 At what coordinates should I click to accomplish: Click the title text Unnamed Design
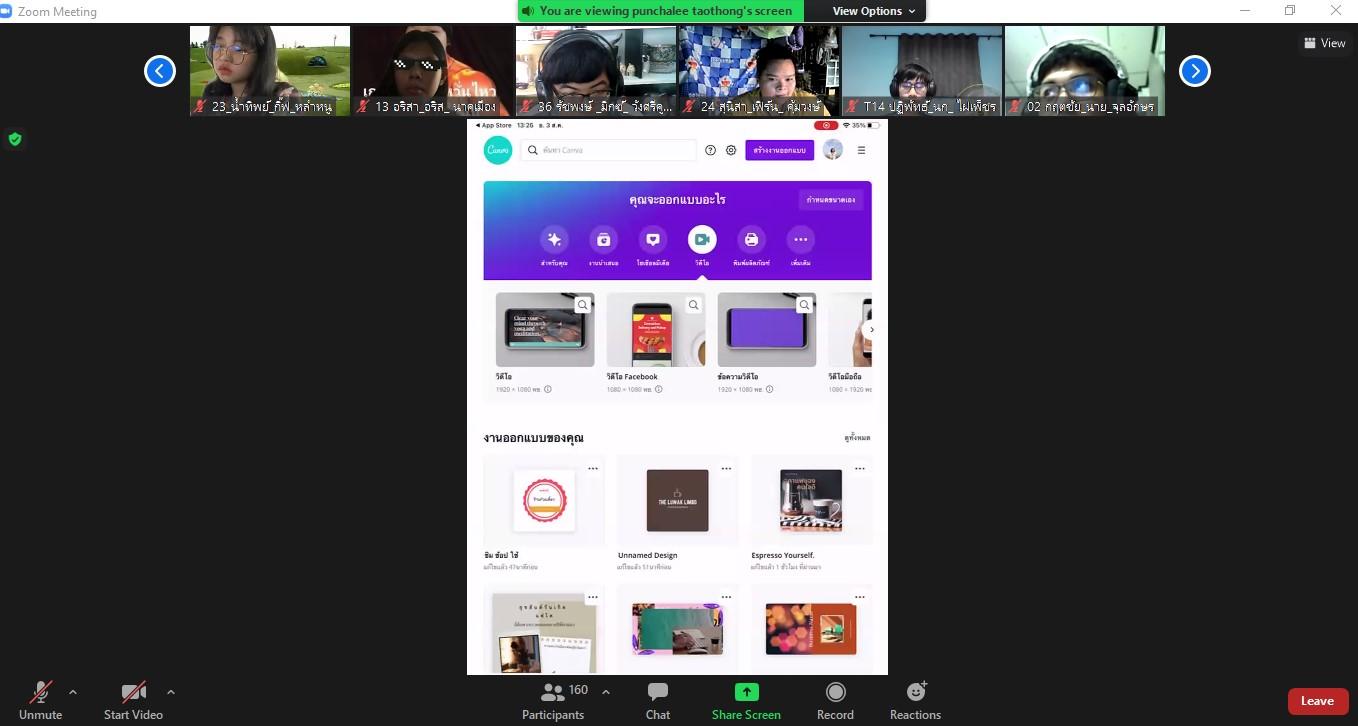[x=648, y=555]
